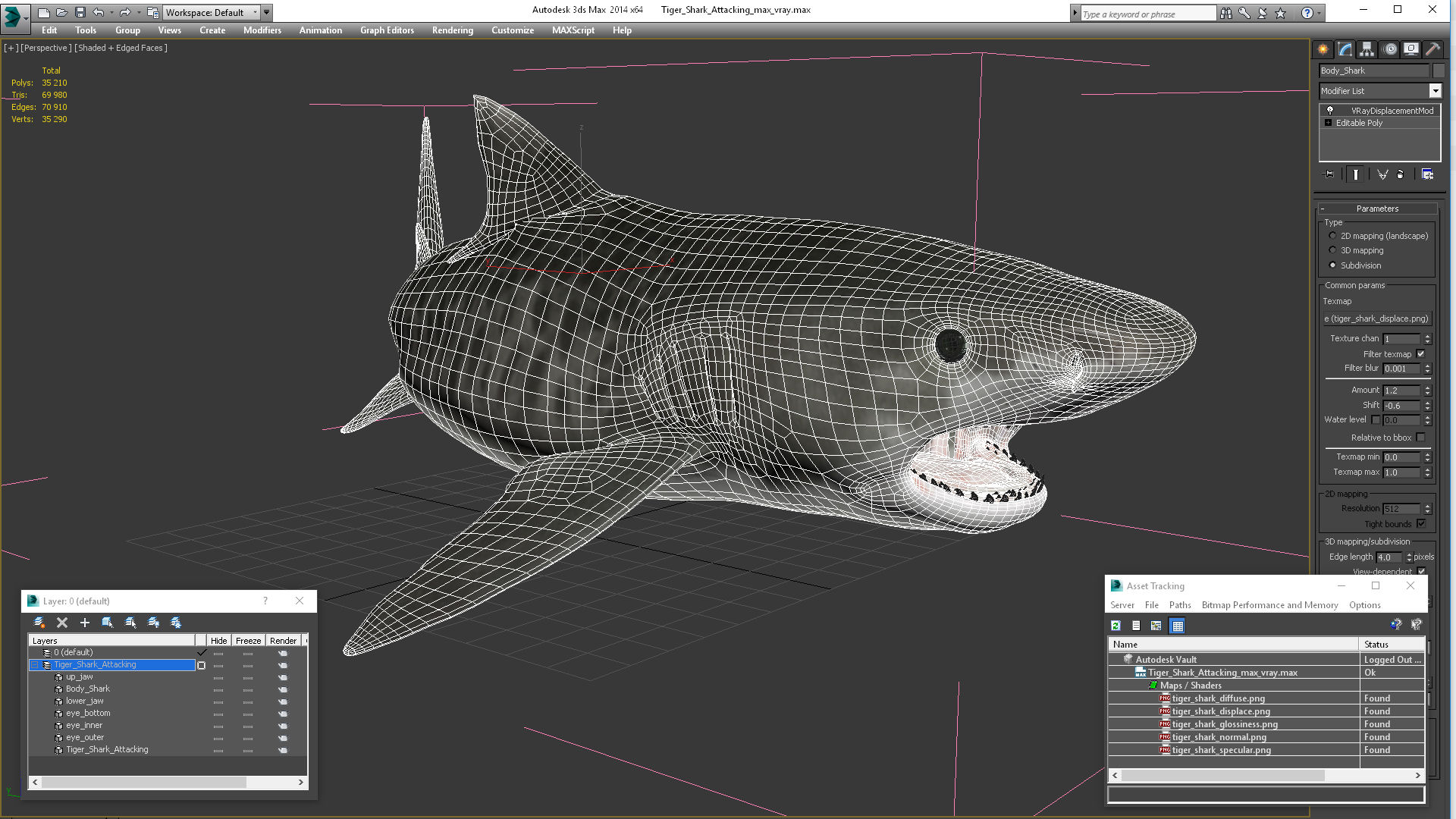Switch Asset Tracking to table view
1456x819 pixels.
pyautogui.click(x=1177, y=626)
